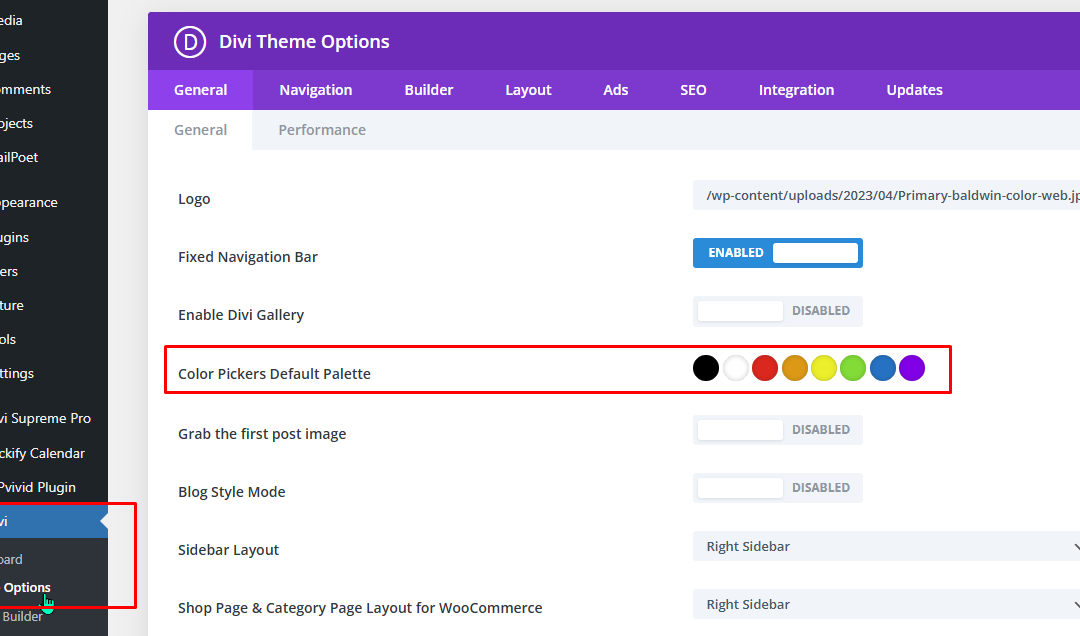
Task: Click the Enable Divi Gallery label
Action: [x=241, y=315]
